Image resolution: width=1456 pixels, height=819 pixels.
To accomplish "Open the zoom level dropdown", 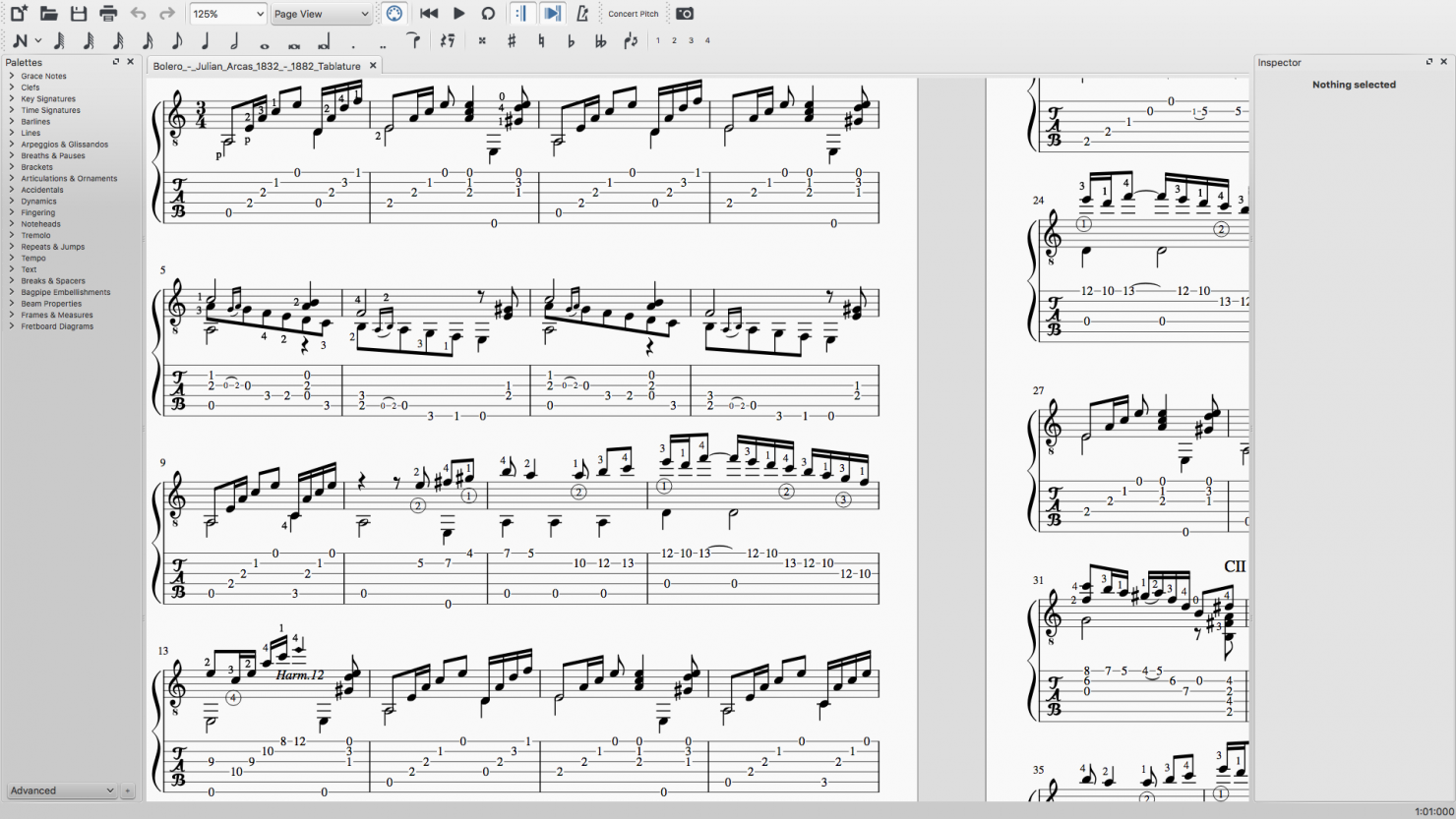I will (227, 14).
